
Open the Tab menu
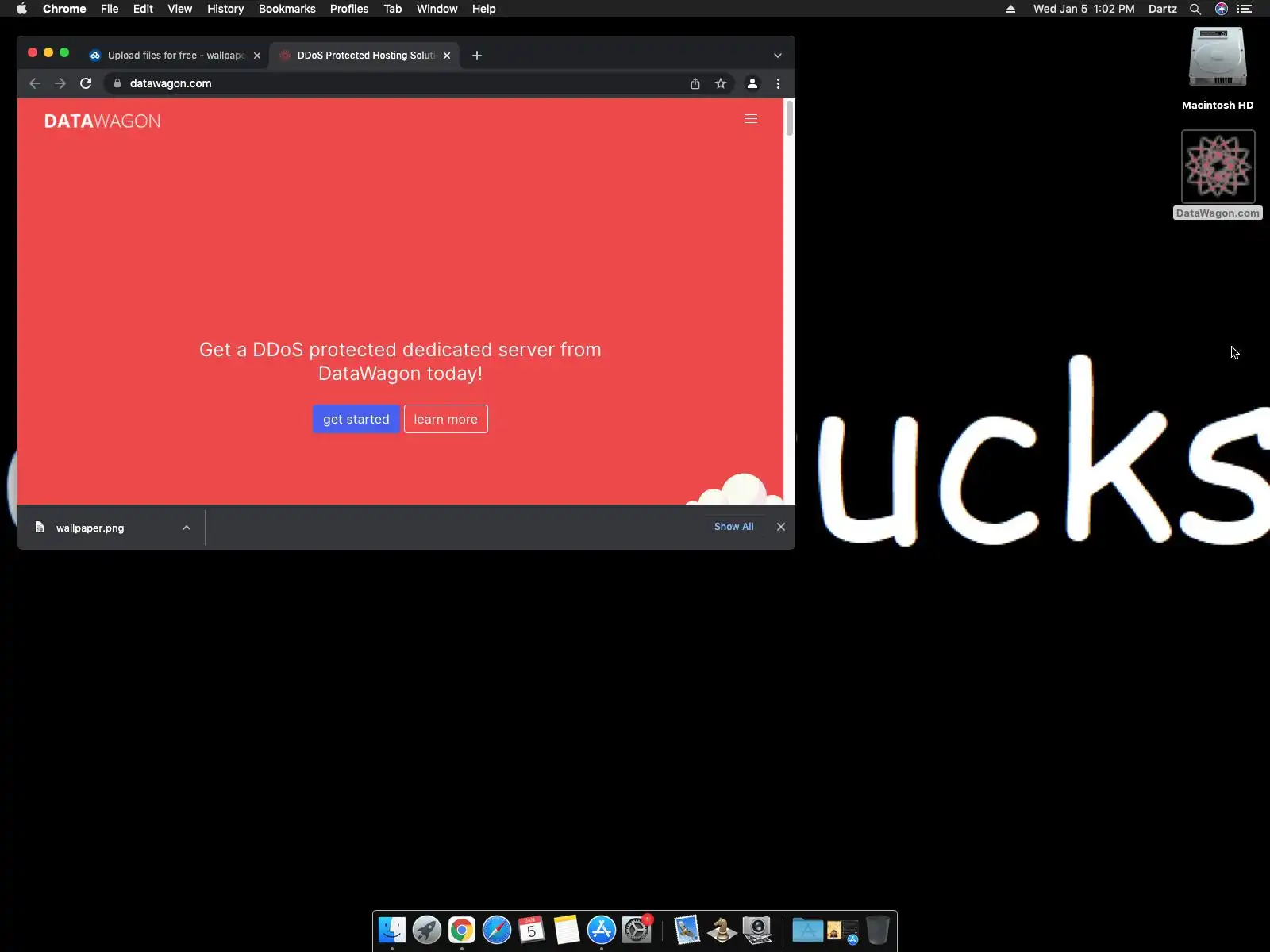click(393, 9)
